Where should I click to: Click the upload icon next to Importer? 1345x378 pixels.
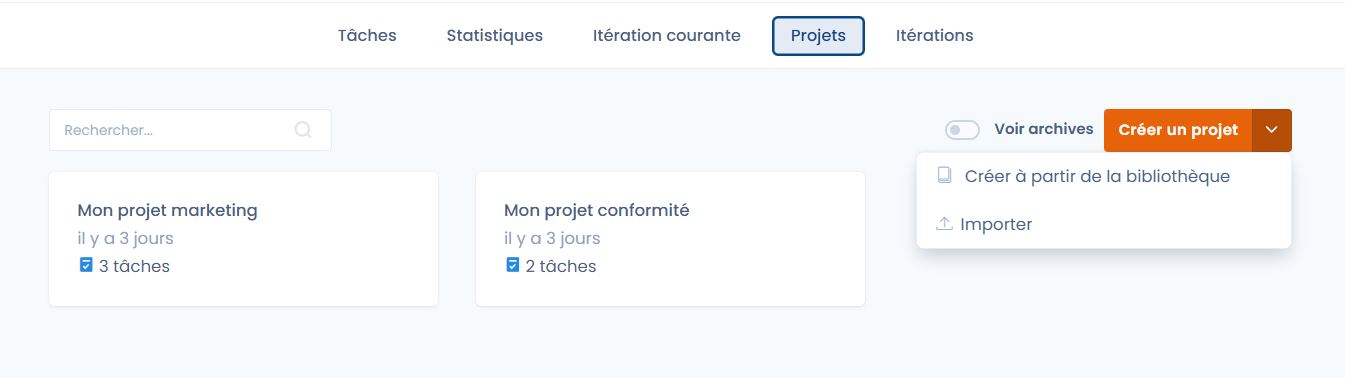coord(944,224)
